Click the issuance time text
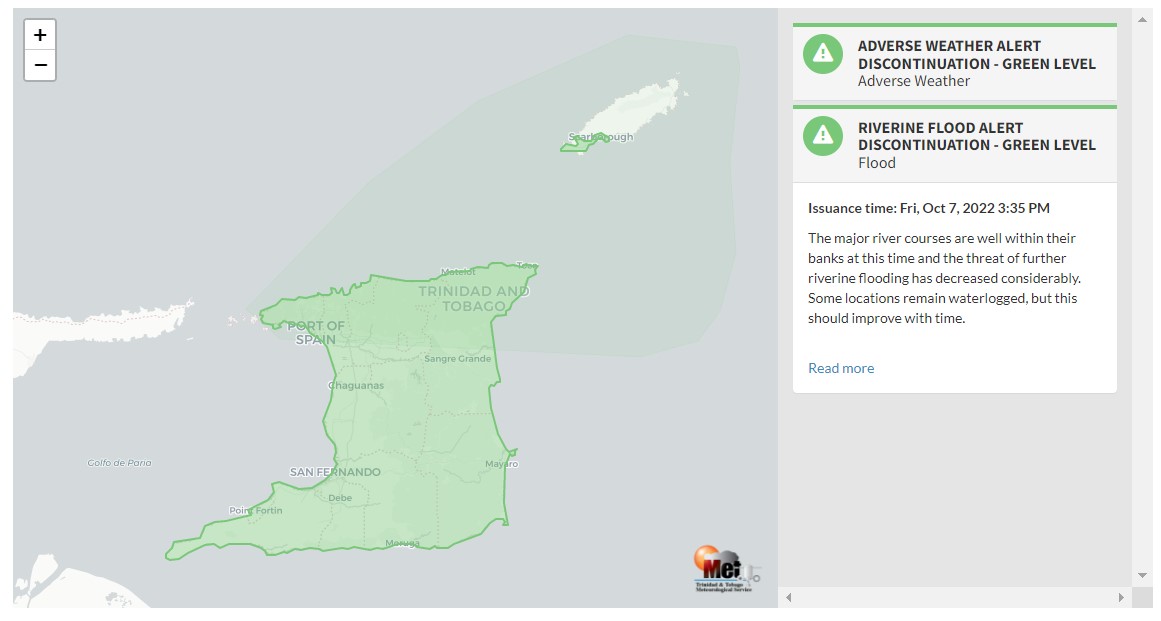The width and height of the screenshot is (1161, 621). [x=929, y=208]
